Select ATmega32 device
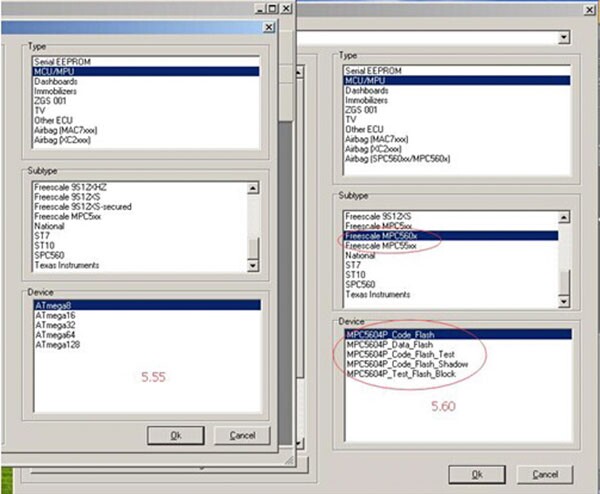600x494 pixels. point(54,325)
